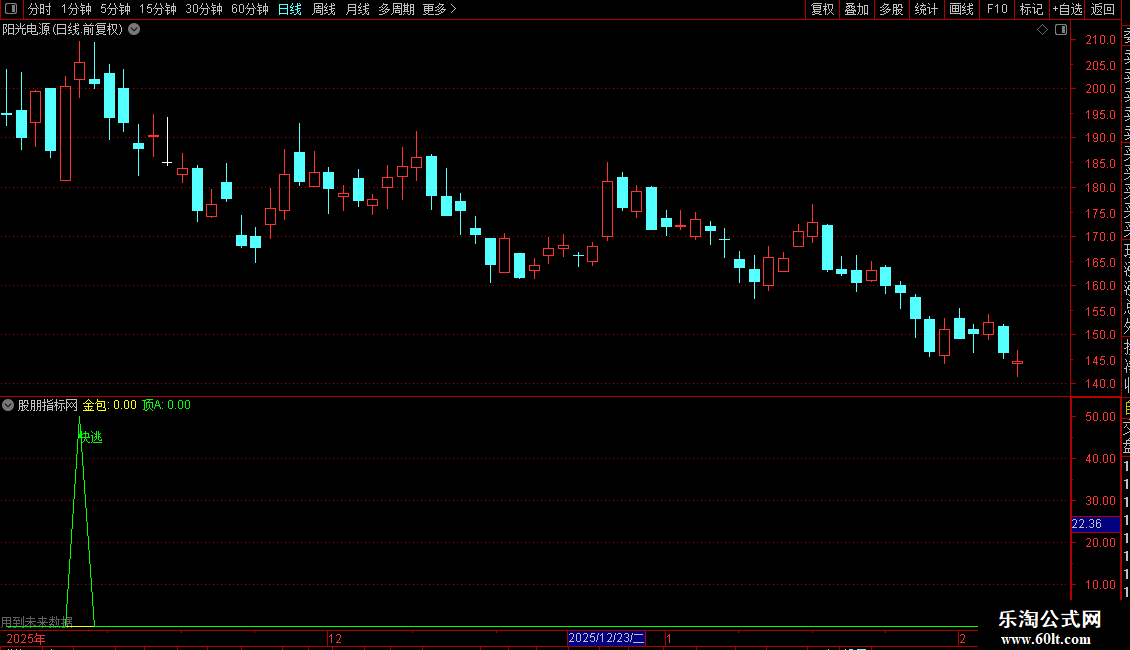Click the 金包: 0.00 indicator value
1130x650 pixels.
[110, 405]
